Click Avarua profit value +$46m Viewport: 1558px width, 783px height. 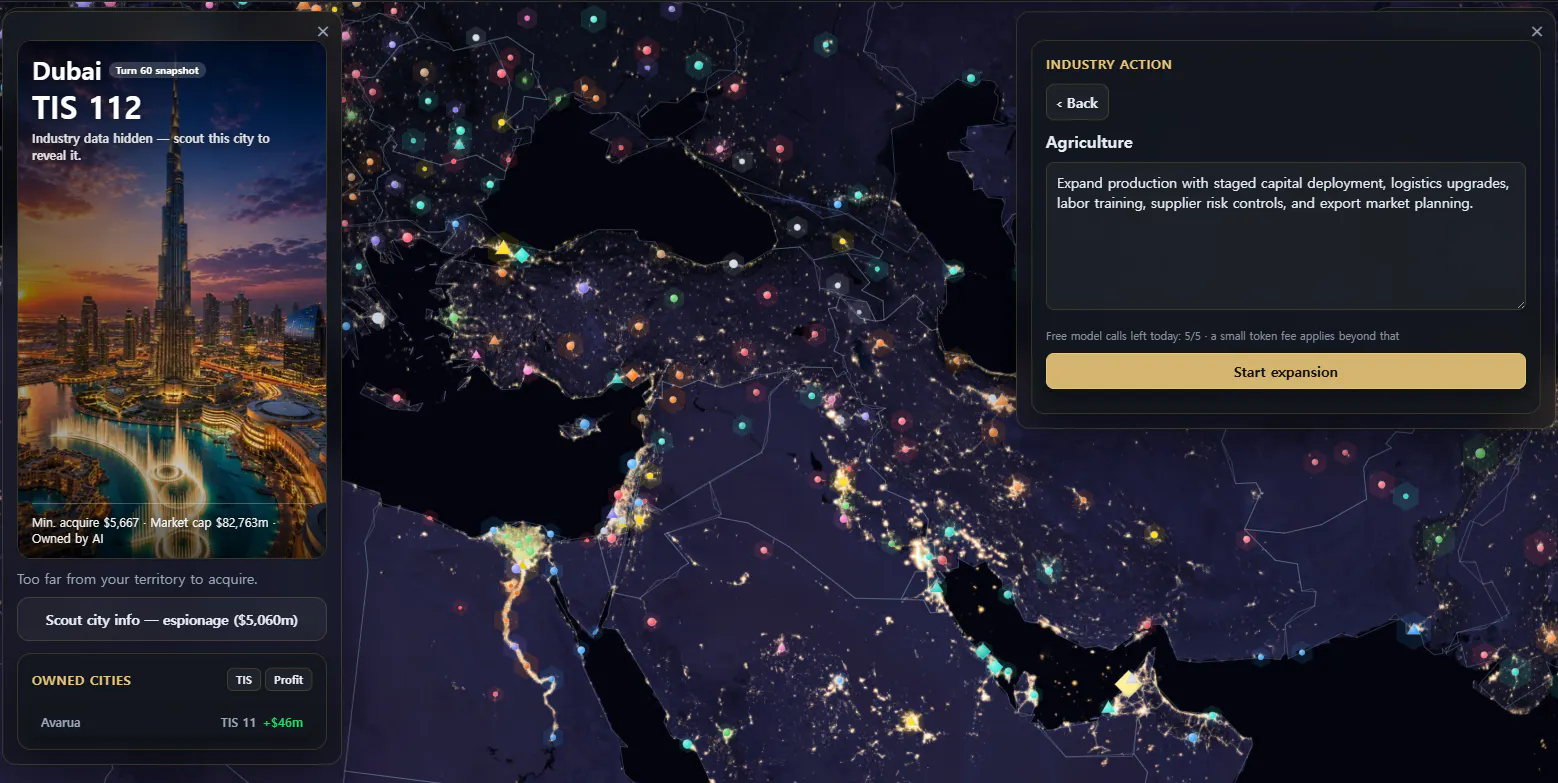pyautogui.click(x=283, y=723)
